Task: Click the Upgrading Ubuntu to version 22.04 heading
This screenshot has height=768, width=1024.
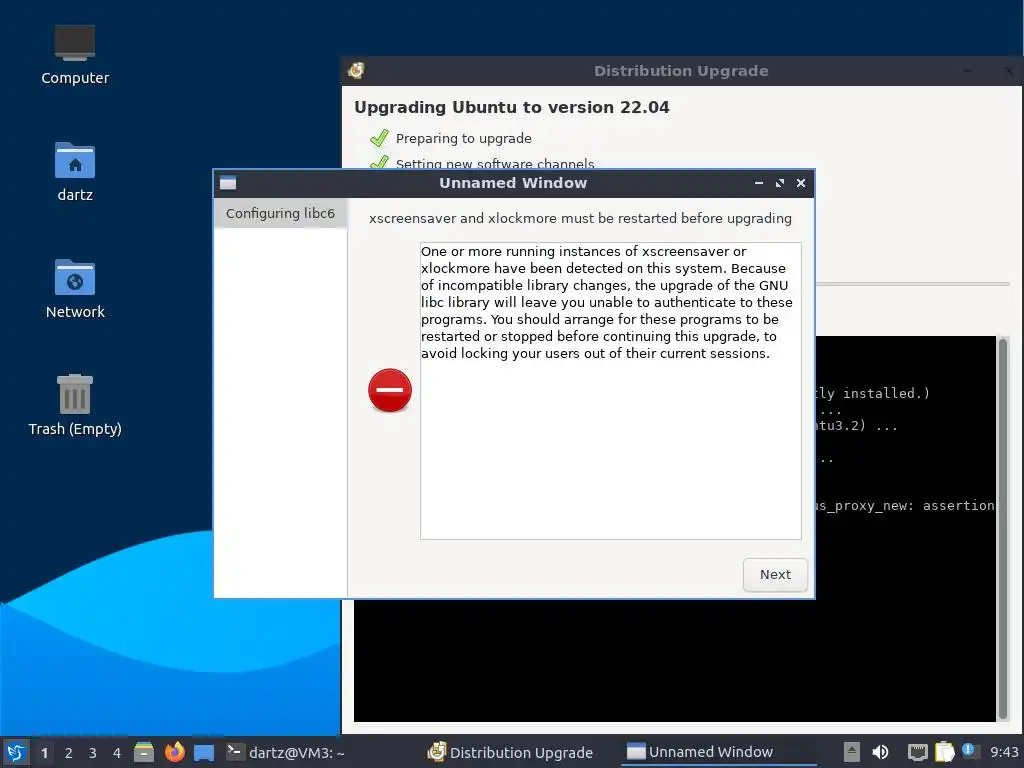Action: 512,107
